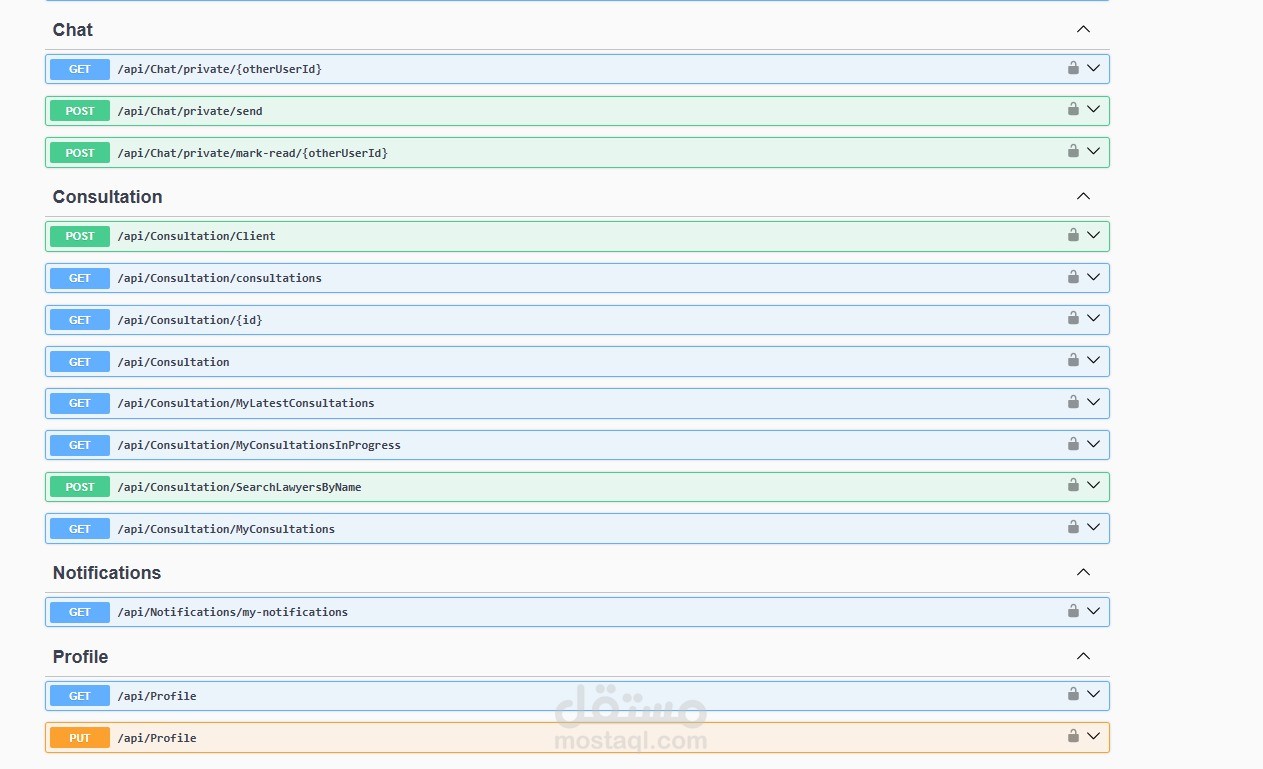
Task: Collapse the Consultation section chevron
Action: [x=1083, y=196]
